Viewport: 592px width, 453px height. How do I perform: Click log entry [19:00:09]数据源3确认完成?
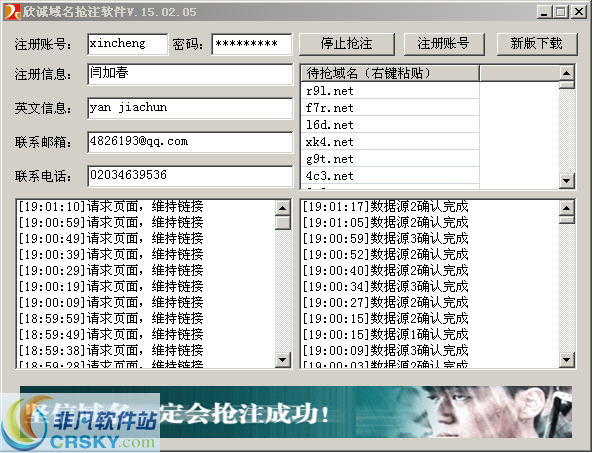click(x=385, y=350)
